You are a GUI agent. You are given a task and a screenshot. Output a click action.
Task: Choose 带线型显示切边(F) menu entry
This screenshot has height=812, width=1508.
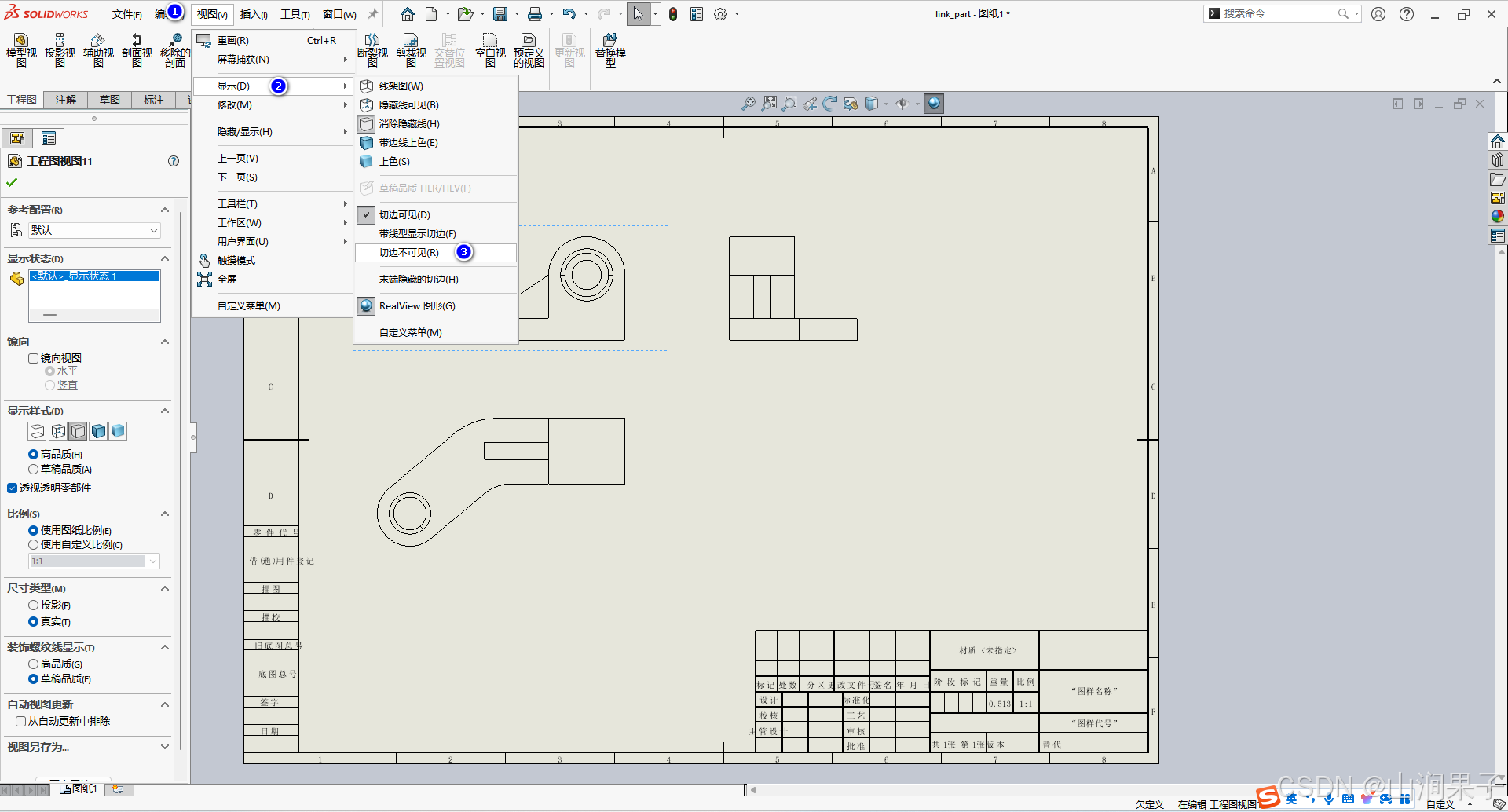pyautogui.click(x=436, y=233)
